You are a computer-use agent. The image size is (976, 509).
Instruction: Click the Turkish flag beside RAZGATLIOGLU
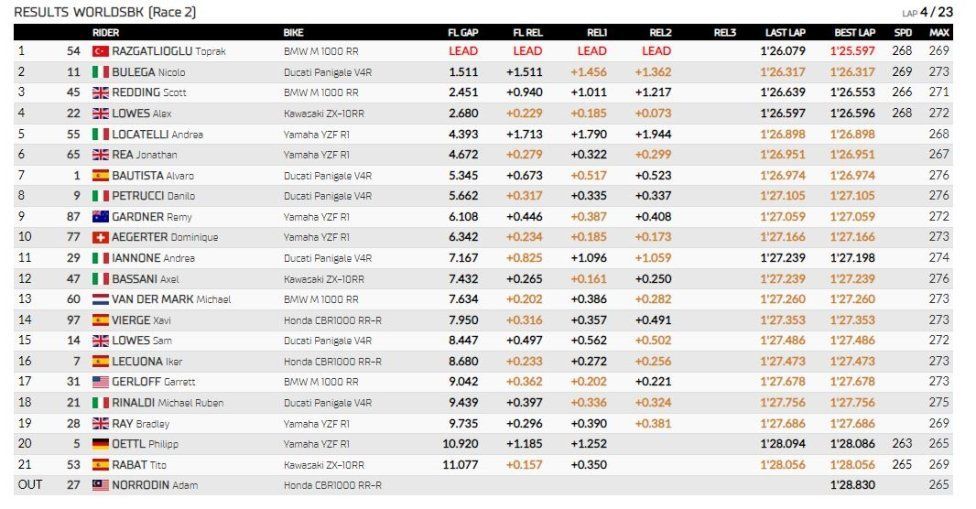click(x=100, y=51)
